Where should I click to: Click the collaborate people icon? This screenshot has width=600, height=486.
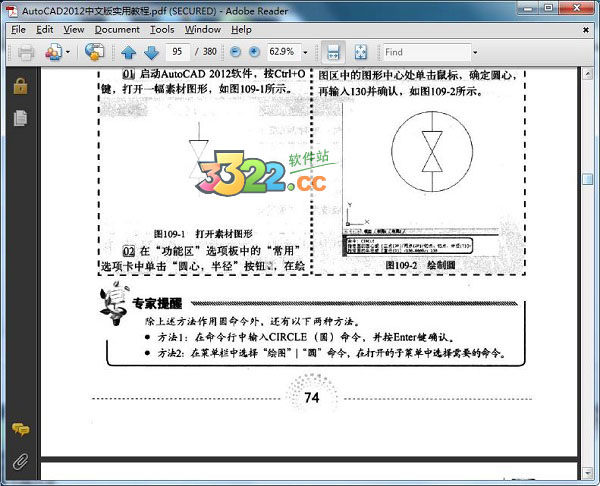click(x=53, y=52)
